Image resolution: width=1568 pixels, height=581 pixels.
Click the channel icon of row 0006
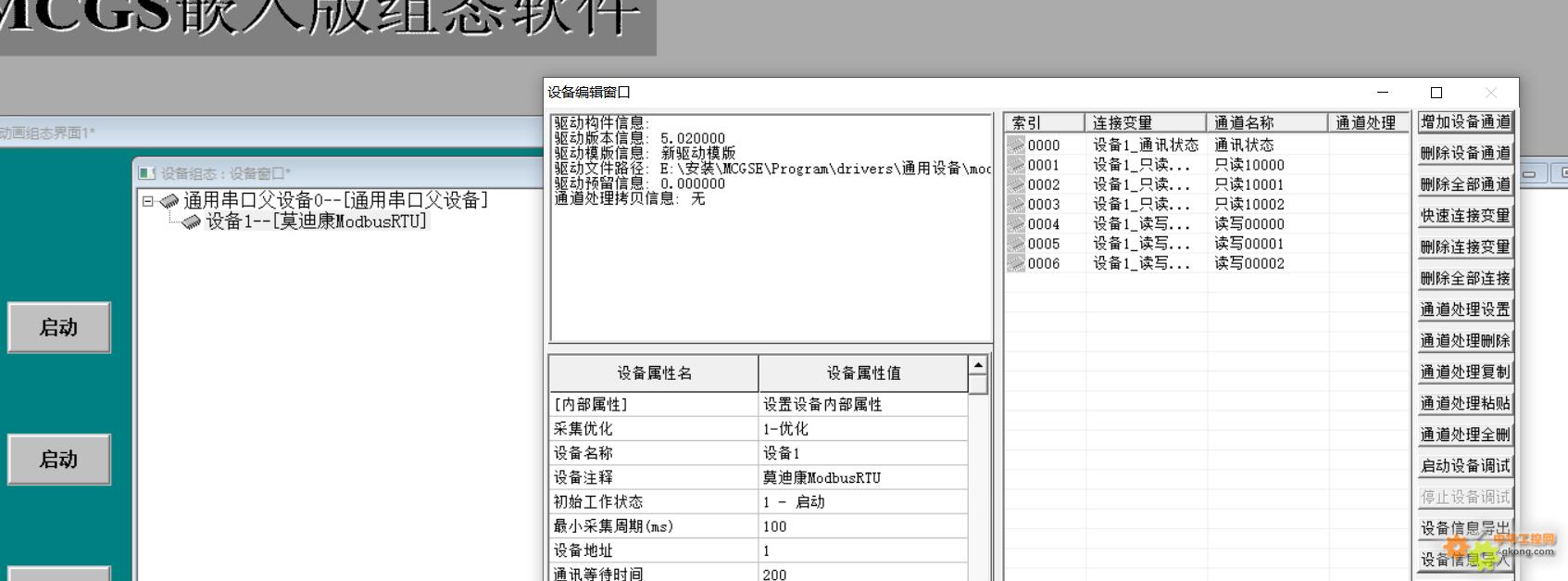click(1016, 263)
